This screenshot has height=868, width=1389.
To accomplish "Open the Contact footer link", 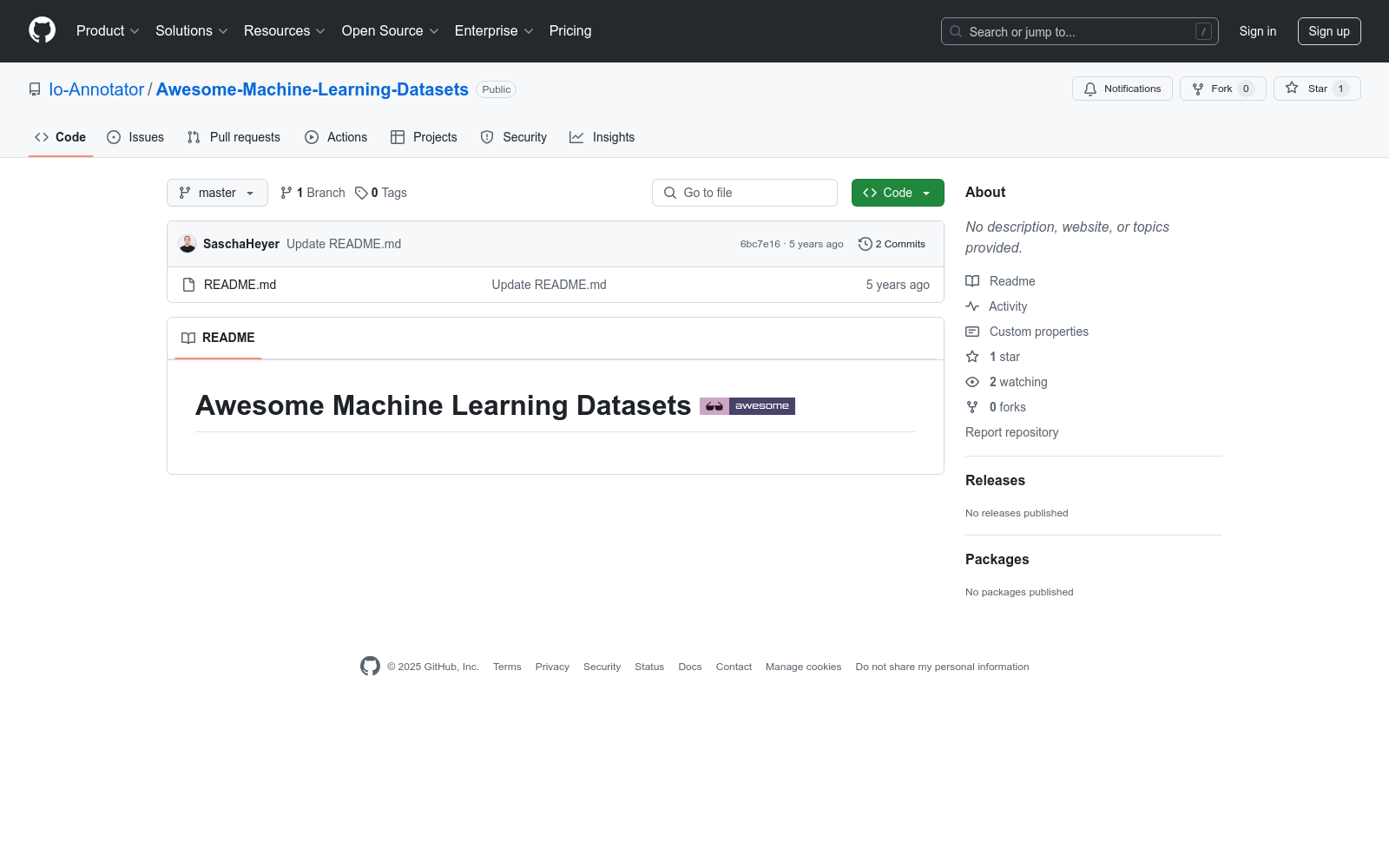I will [x=734, y=667].
